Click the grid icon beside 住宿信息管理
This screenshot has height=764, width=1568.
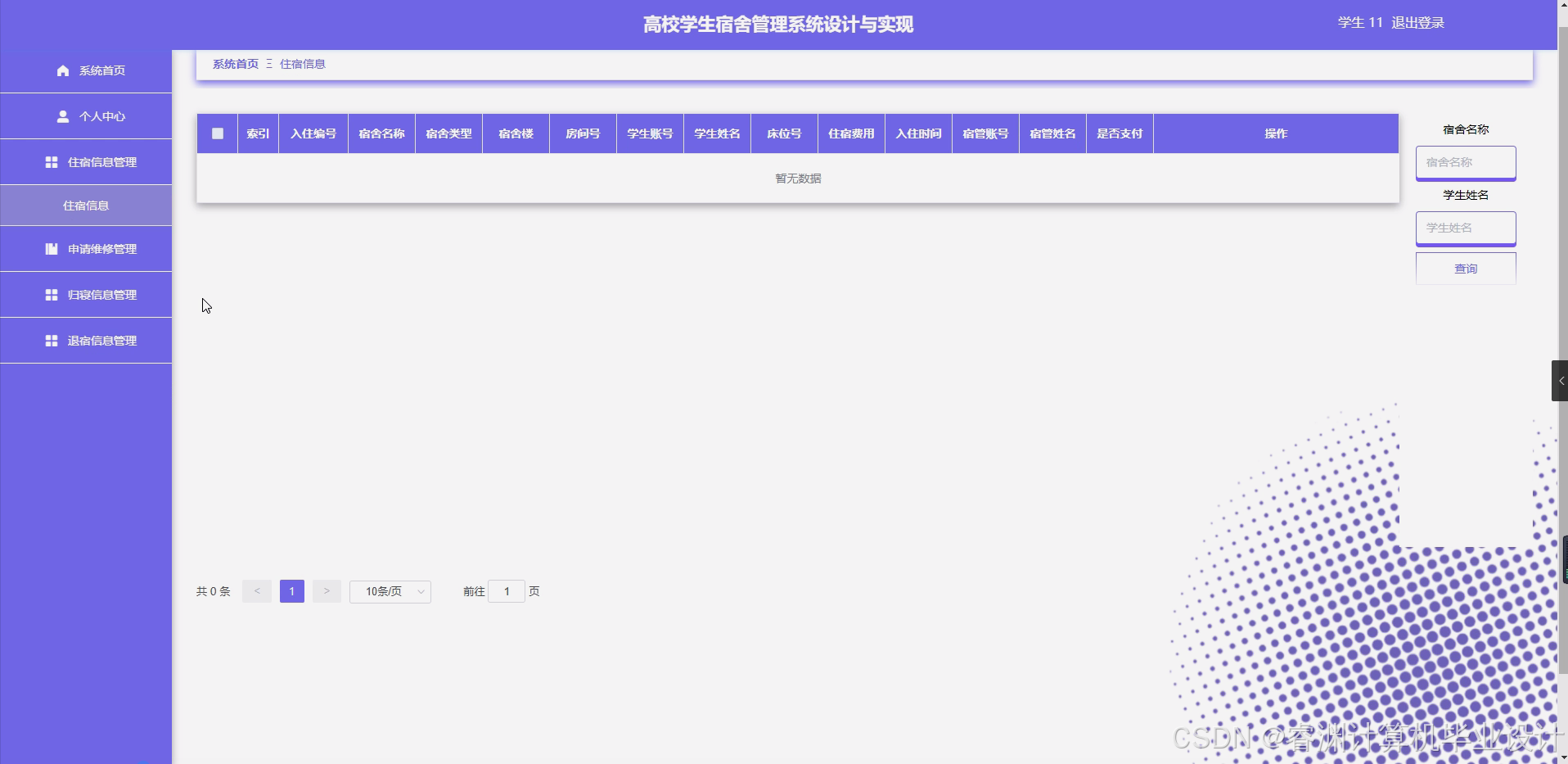click(51, 161)
